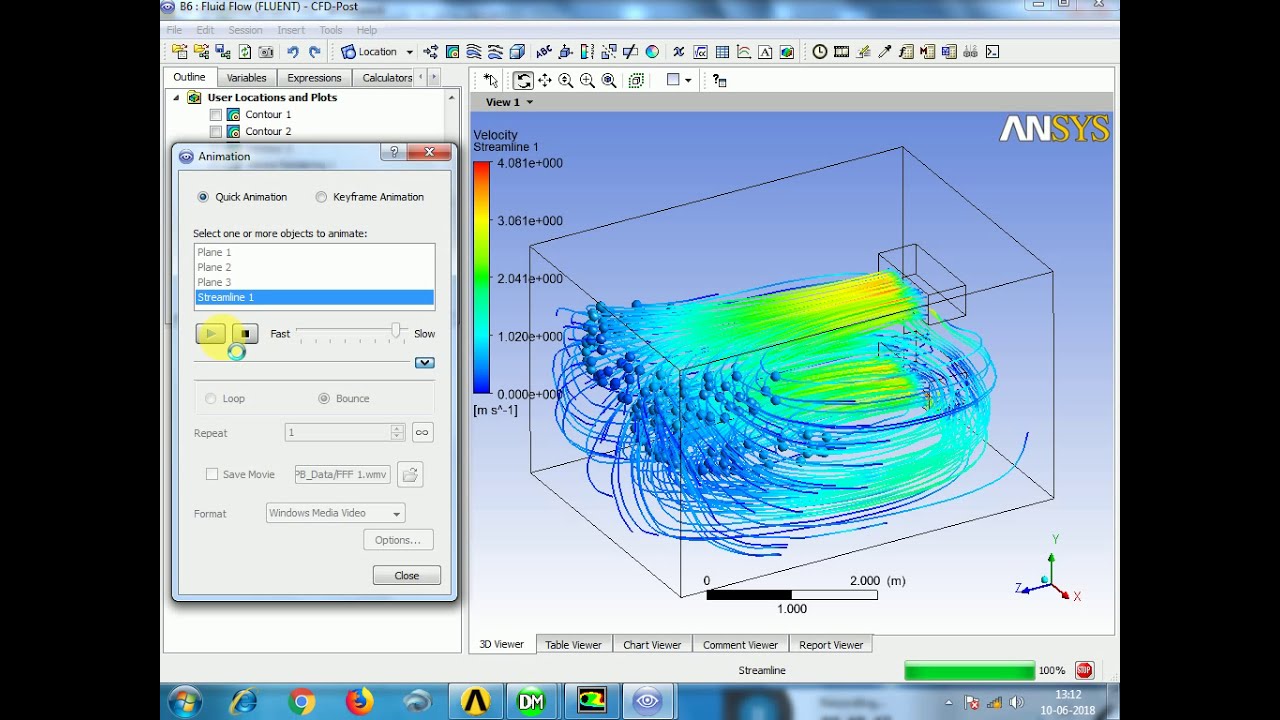Select Keyframe Animation radio button
This screenshot has height=720, width=1280.
pos(321,197)
